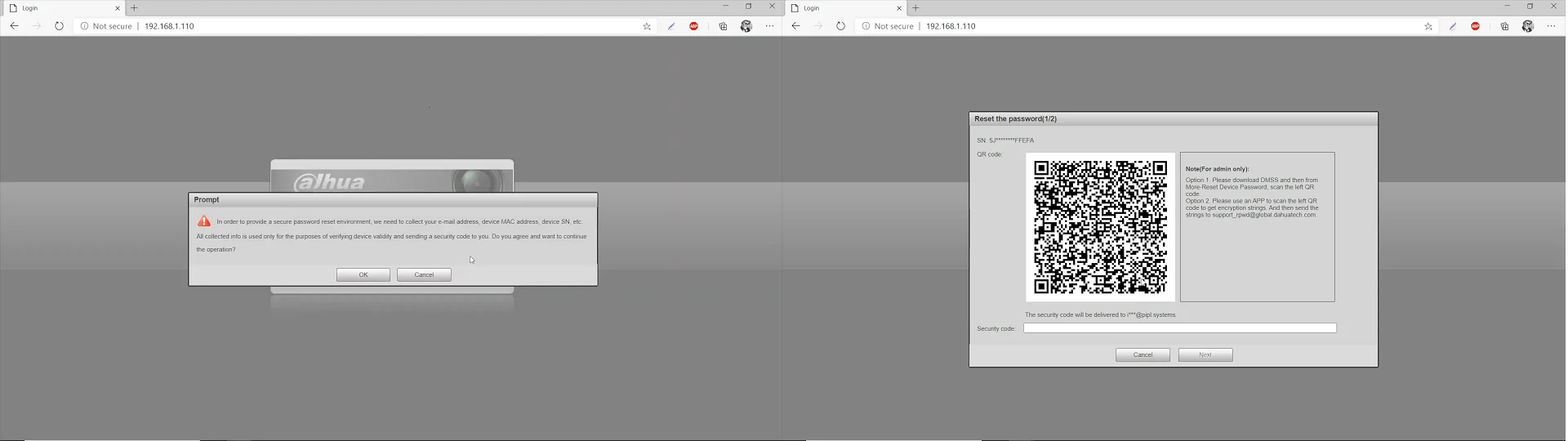This screenshot has height=441, width=1568.
Task: Open the profile avatar in right browser
Action: (1527, 26)
